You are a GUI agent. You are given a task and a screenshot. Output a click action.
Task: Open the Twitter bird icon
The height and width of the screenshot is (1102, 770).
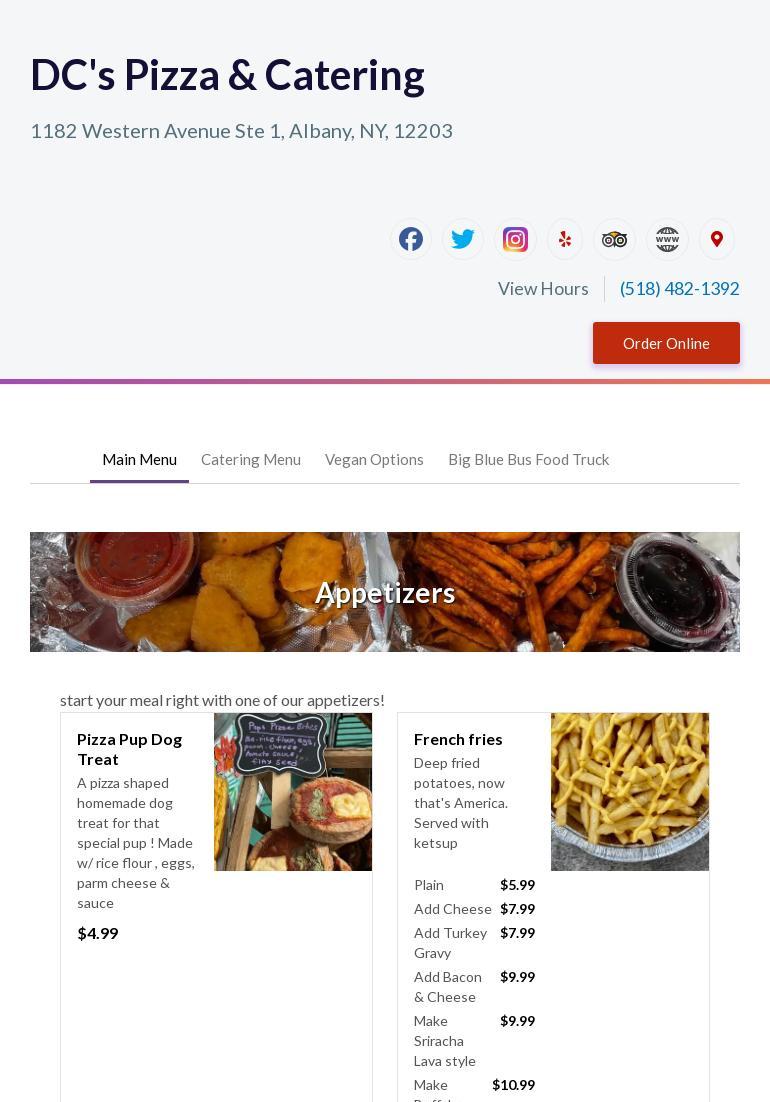(x=463, y=239)
